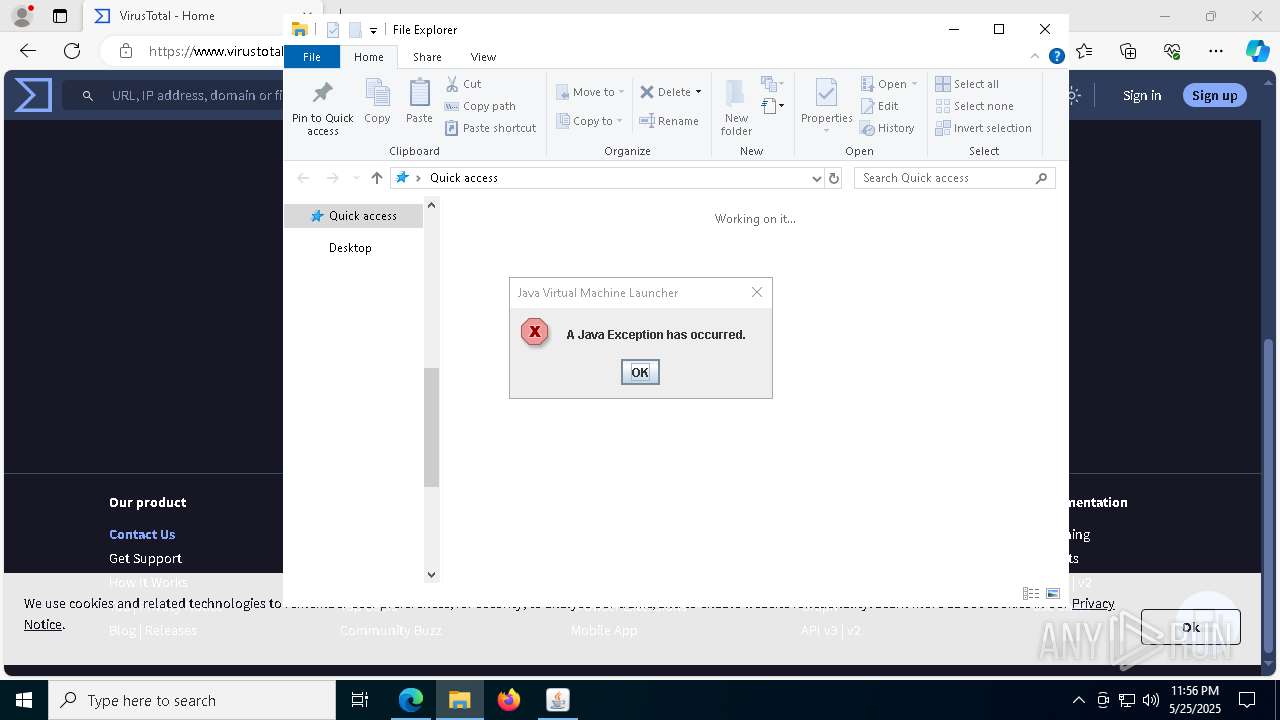Click the VirusTotal logo icon
This screenshot has height=720, width=1280.
point(33,95)
